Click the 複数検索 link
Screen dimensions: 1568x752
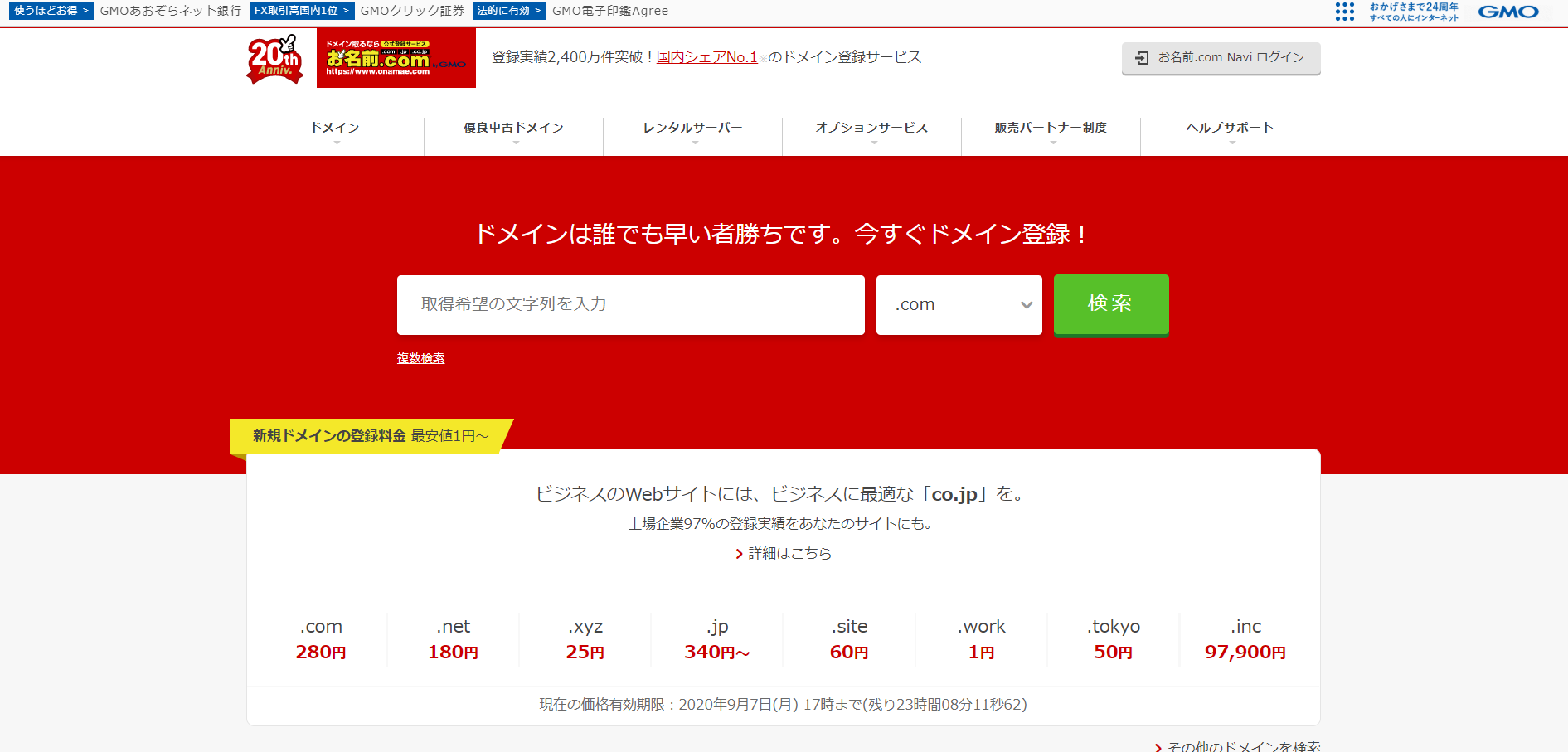click(420, 358)
